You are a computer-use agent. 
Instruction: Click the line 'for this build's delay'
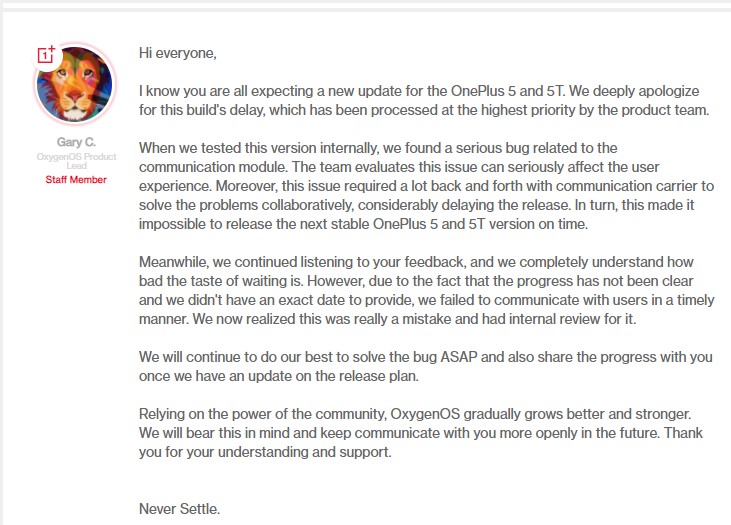click(424, 110)
